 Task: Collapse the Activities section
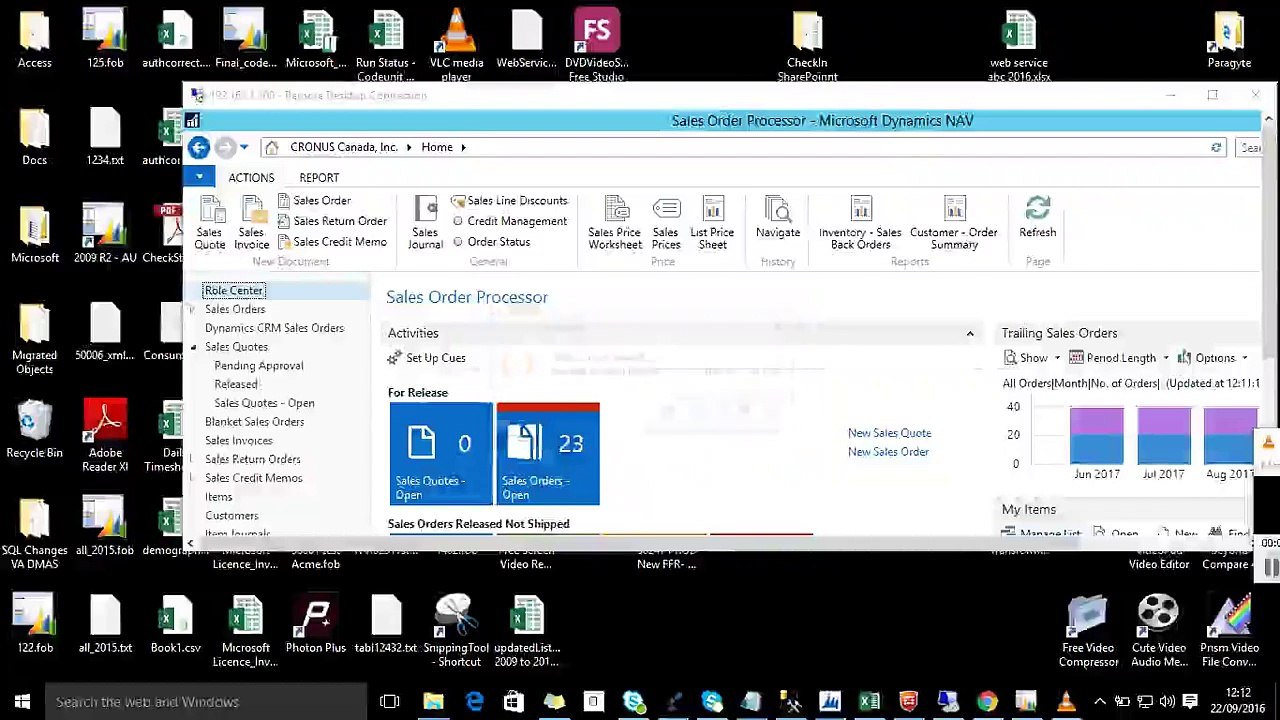tap(969, 333)
